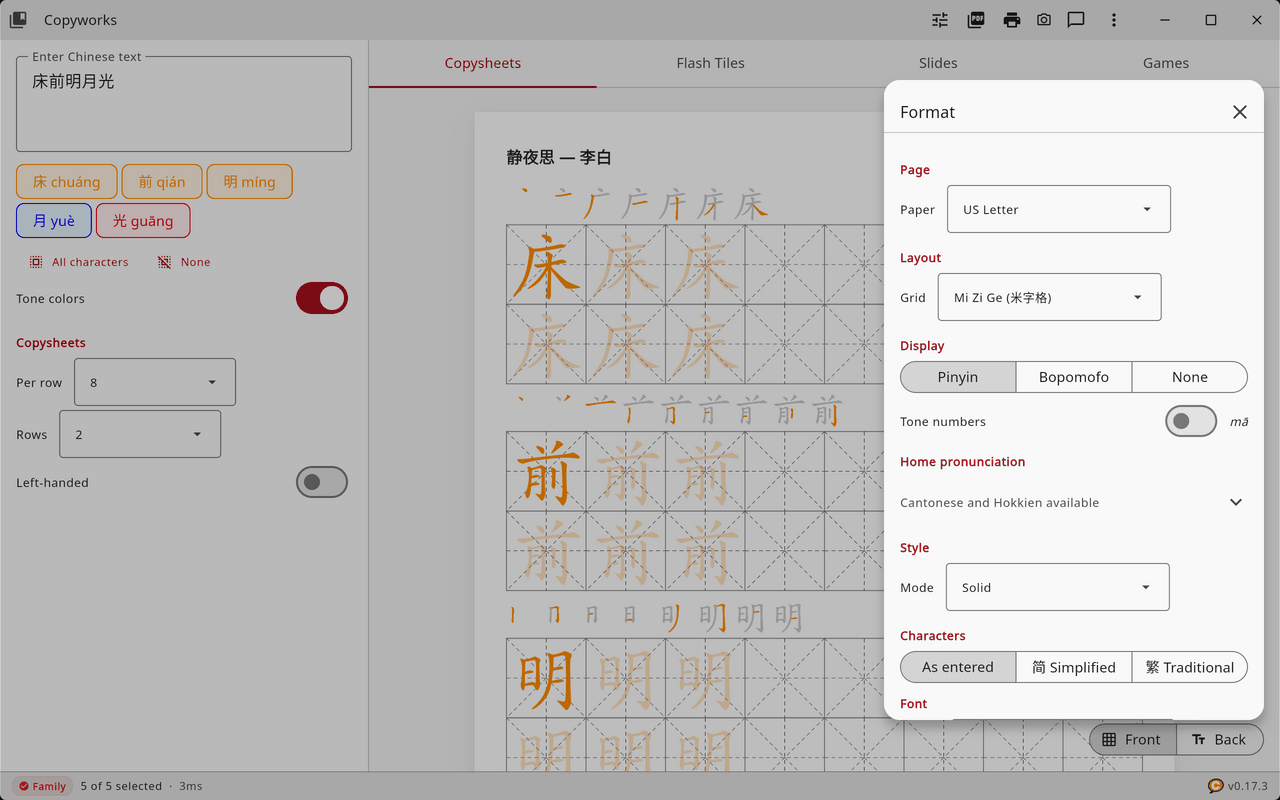
Task: Select None in the Display options
Action: [x=1190, y=377]
